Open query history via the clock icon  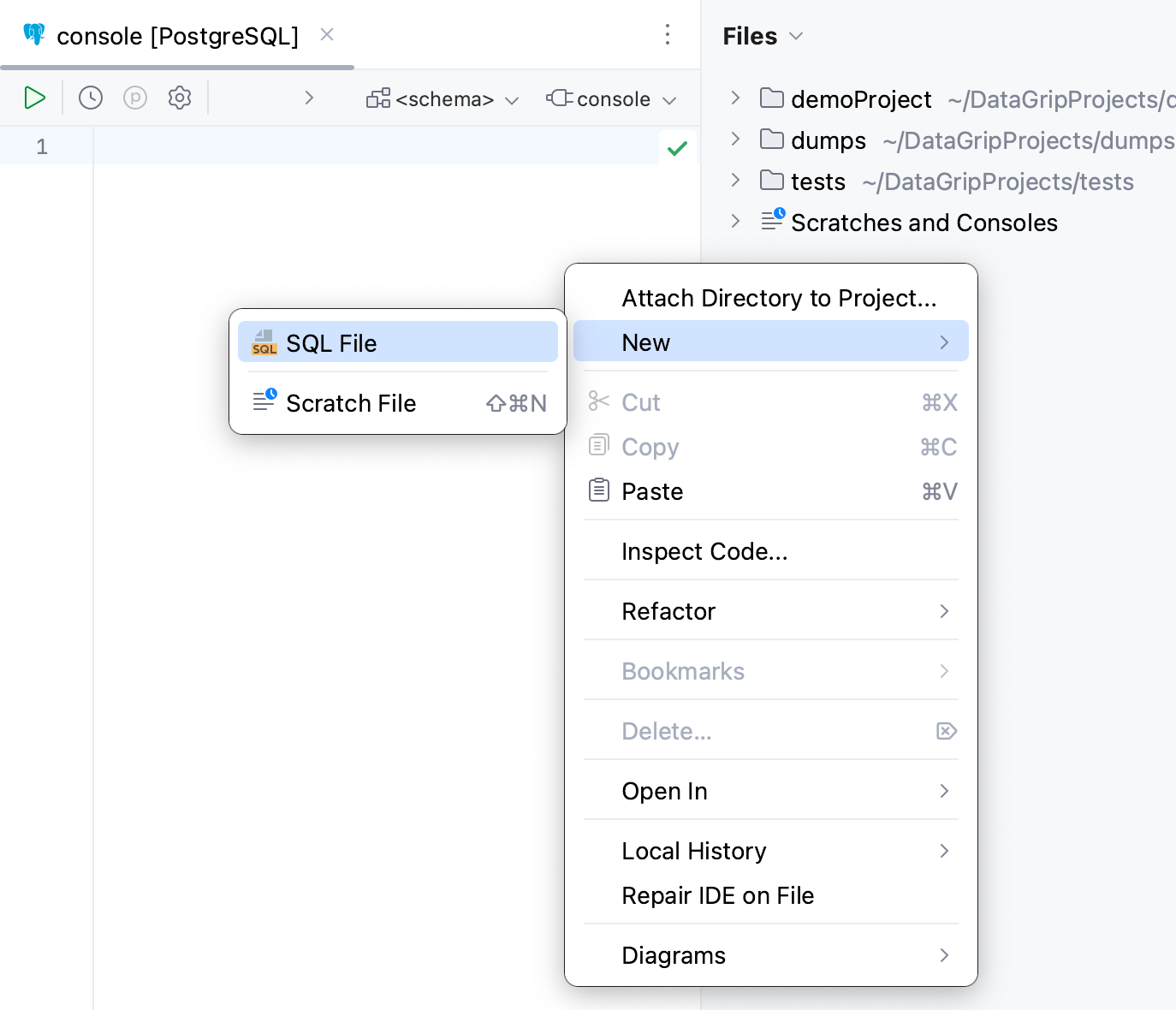pos(90,98)
